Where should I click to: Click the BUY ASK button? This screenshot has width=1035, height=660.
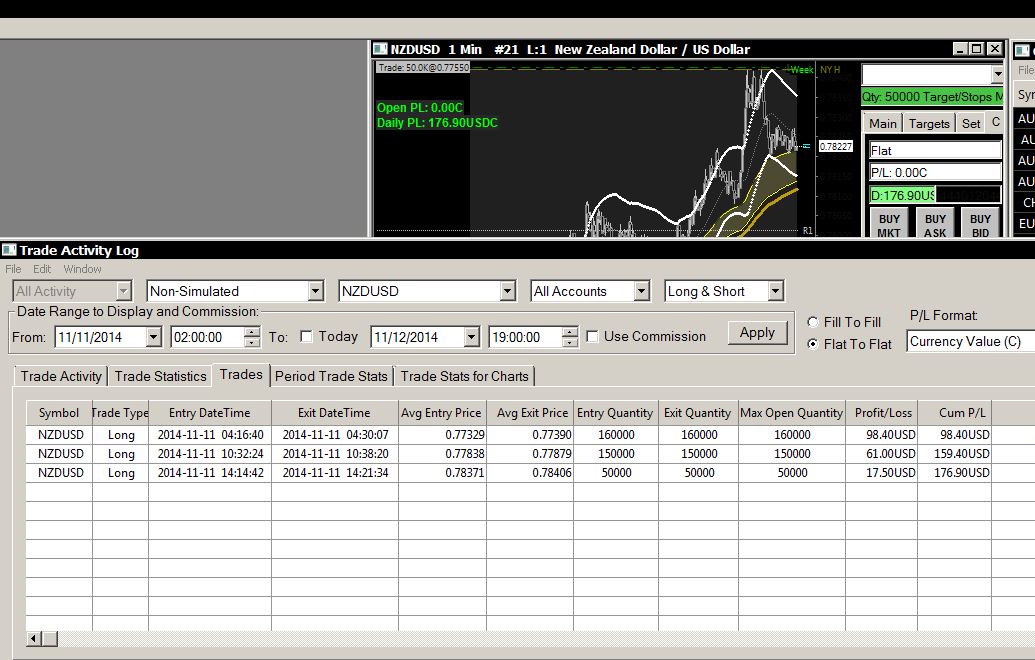935,224
